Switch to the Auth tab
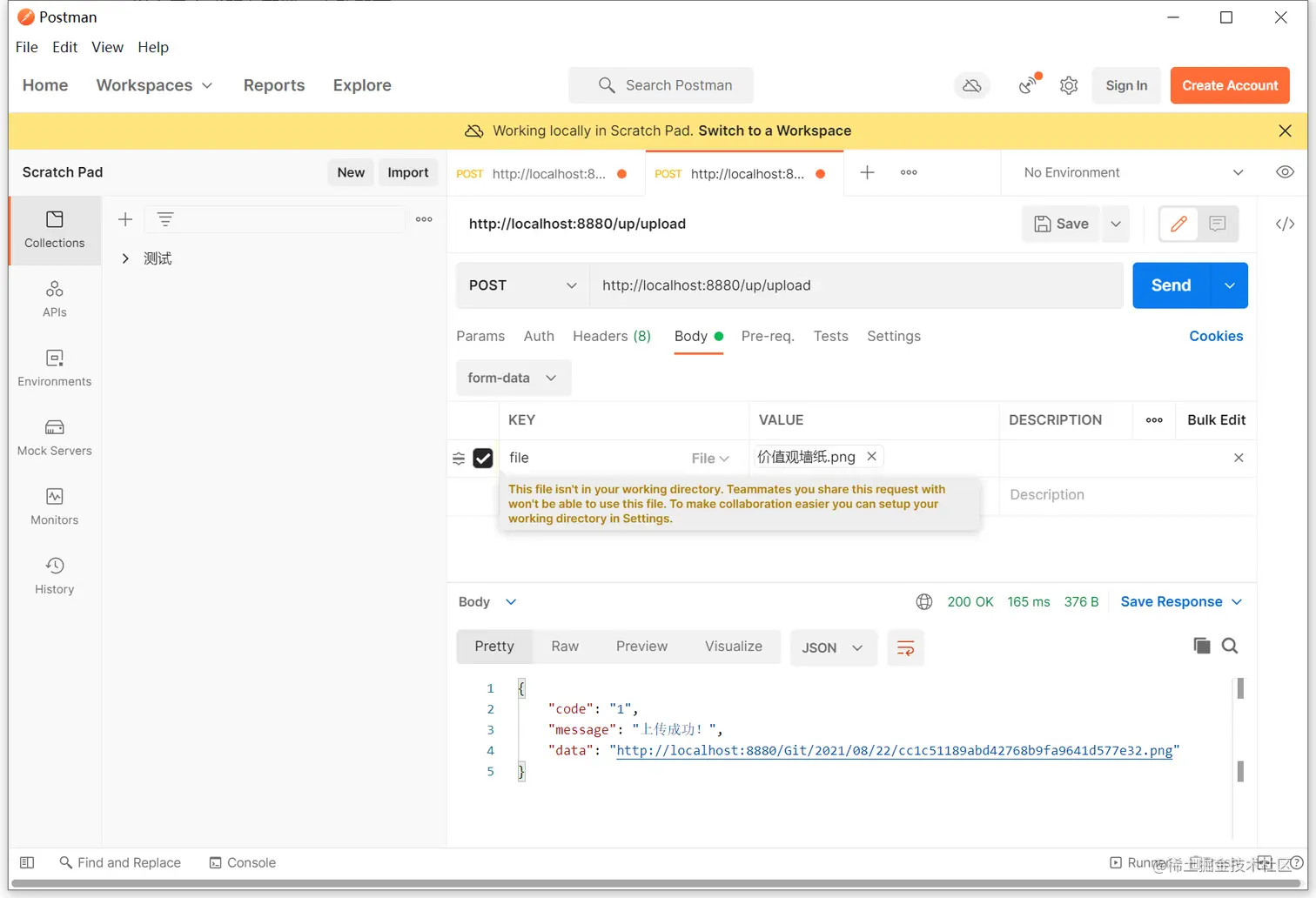1316x898 pixels. tap(539, 336)
